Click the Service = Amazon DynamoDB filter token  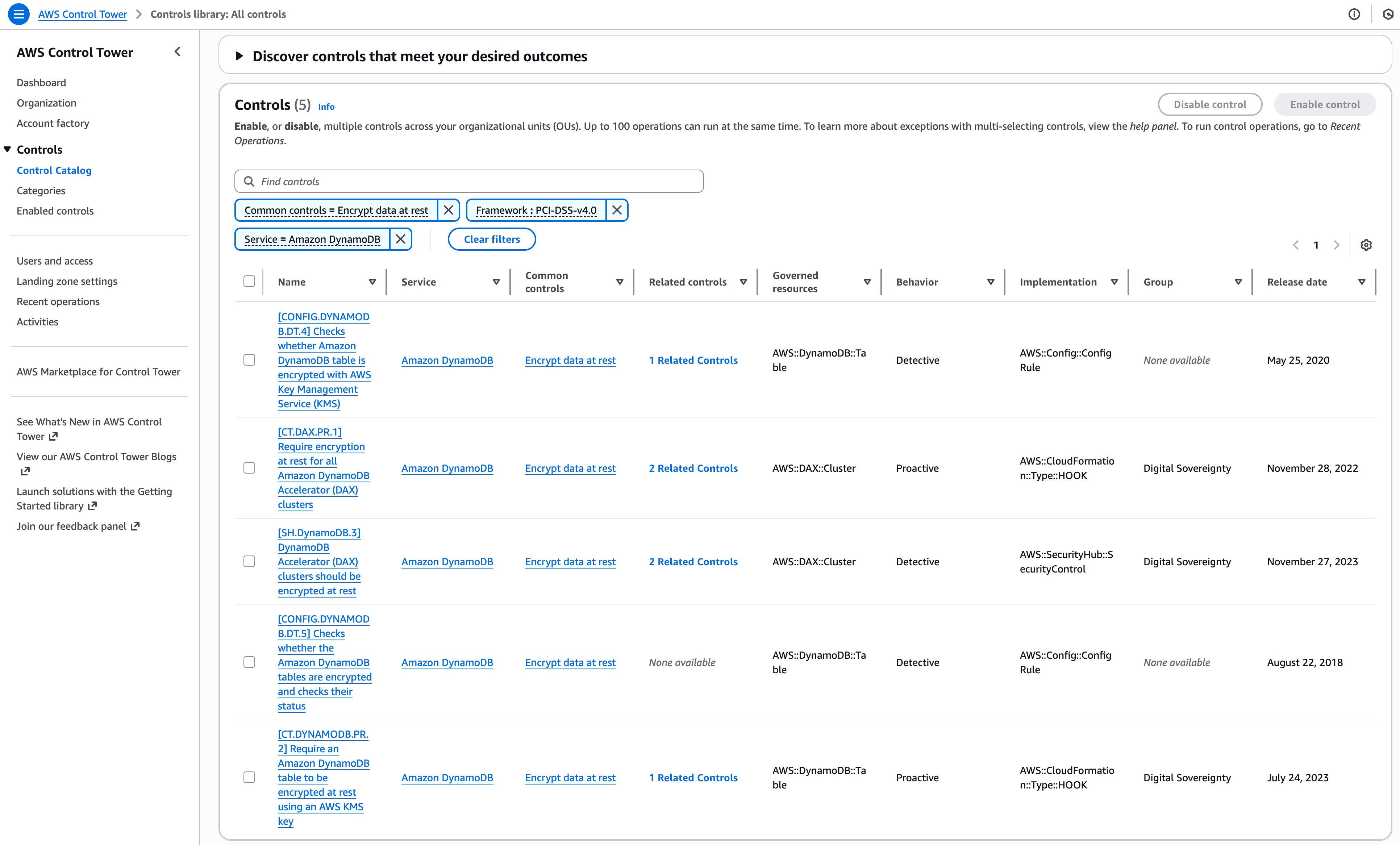click(x=312, y=239)
